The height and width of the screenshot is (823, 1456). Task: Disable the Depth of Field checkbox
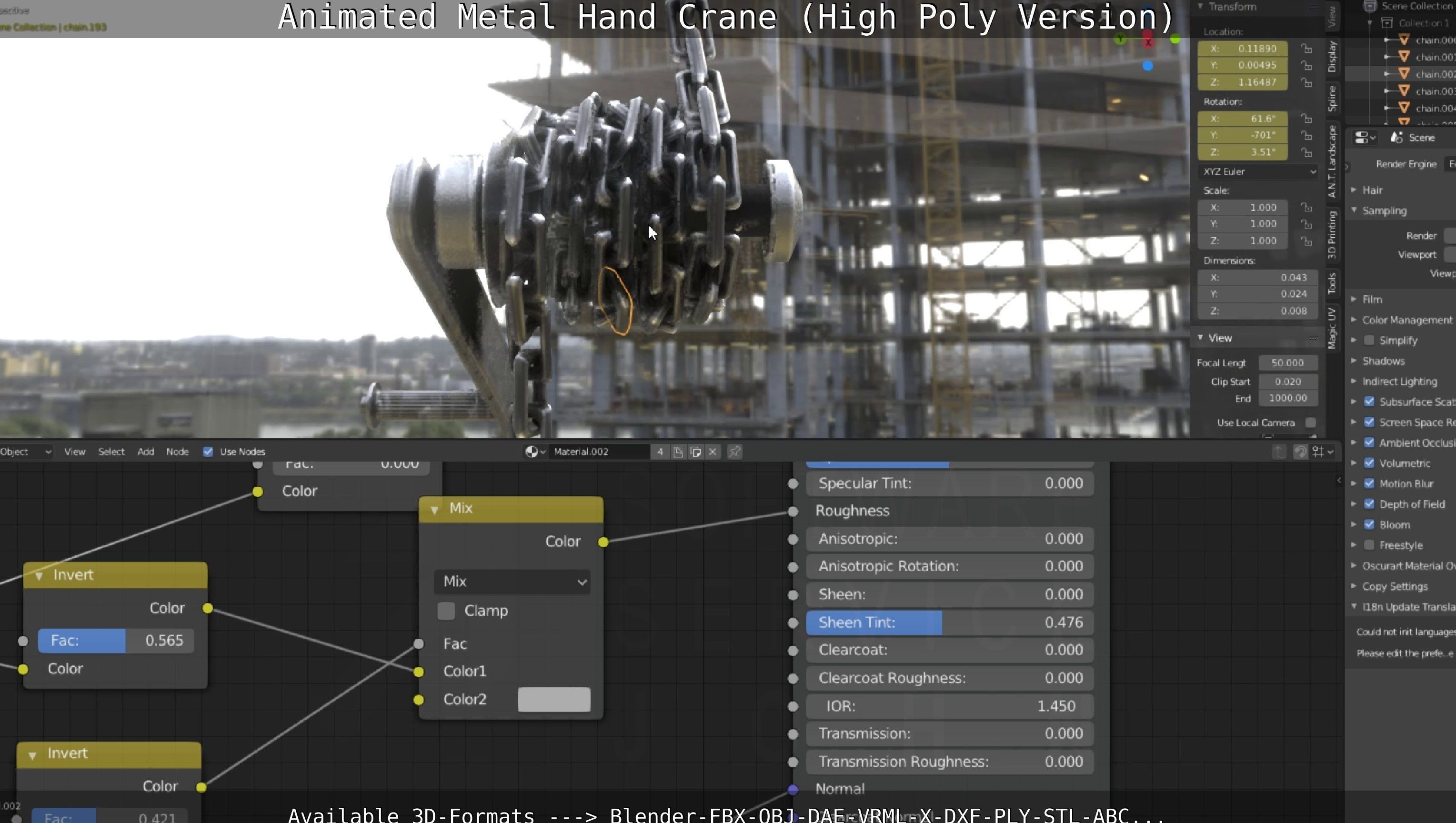(1369, 503)
